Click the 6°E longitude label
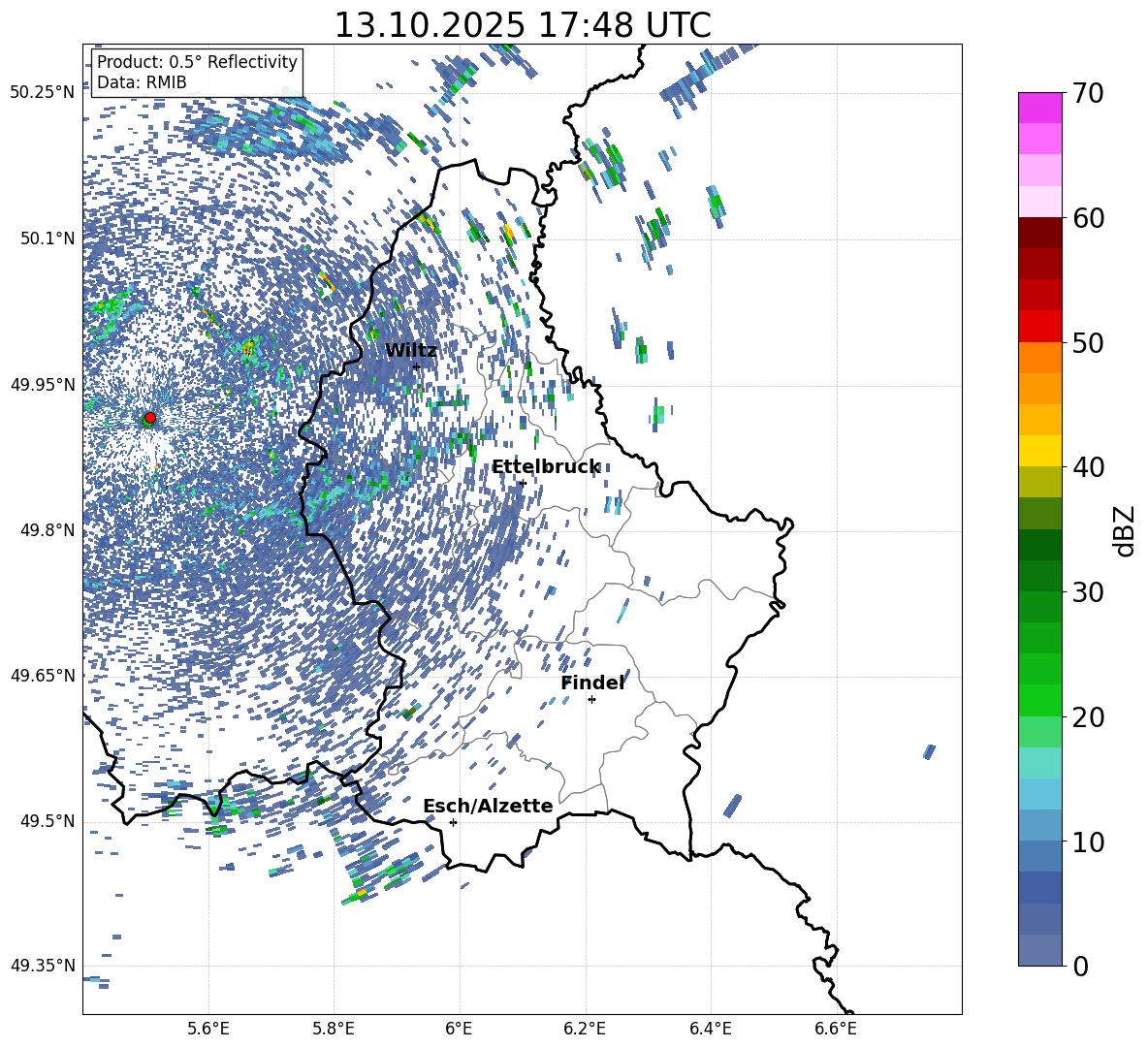Viewport: 1148px width, 1048px height. click(459, 1029)
